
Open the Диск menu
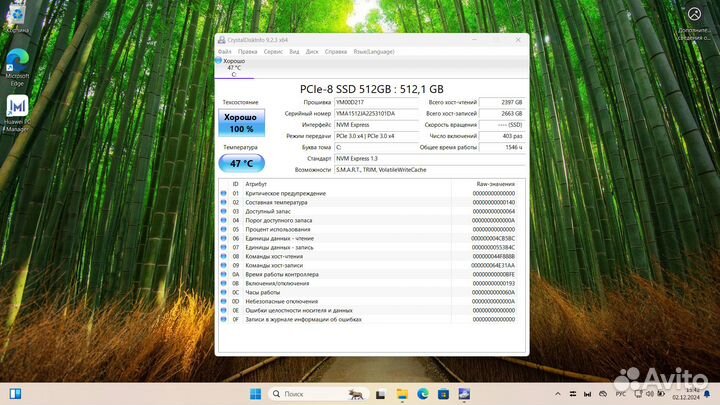pos(312,52)
